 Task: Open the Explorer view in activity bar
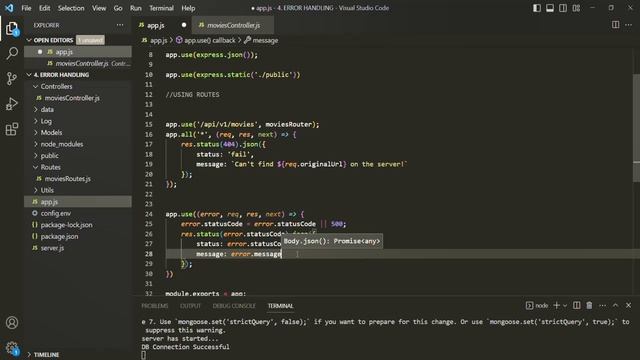click(x=12, y=29)
